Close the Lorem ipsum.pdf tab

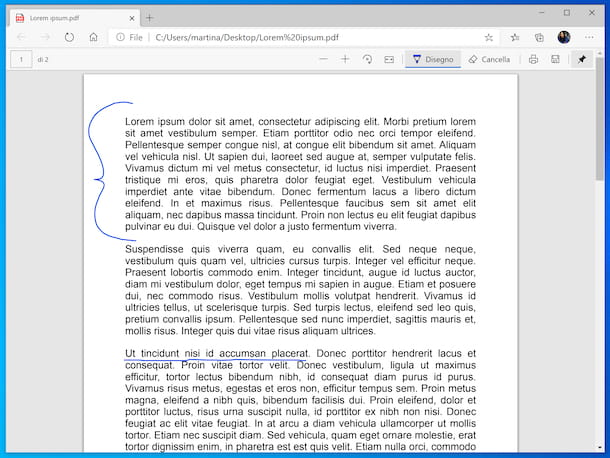132,18
